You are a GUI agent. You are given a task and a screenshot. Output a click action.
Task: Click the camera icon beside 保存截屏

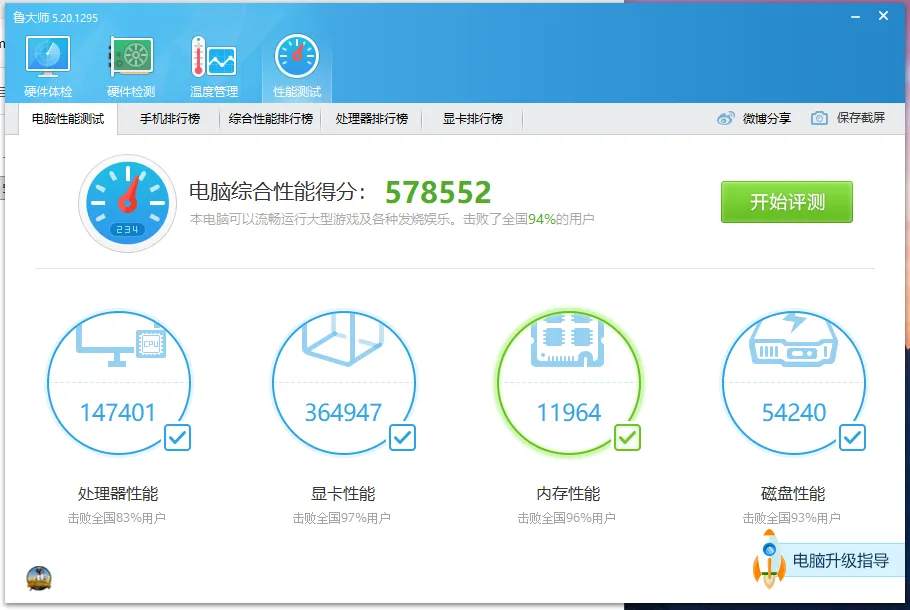[x=819, y=118]
